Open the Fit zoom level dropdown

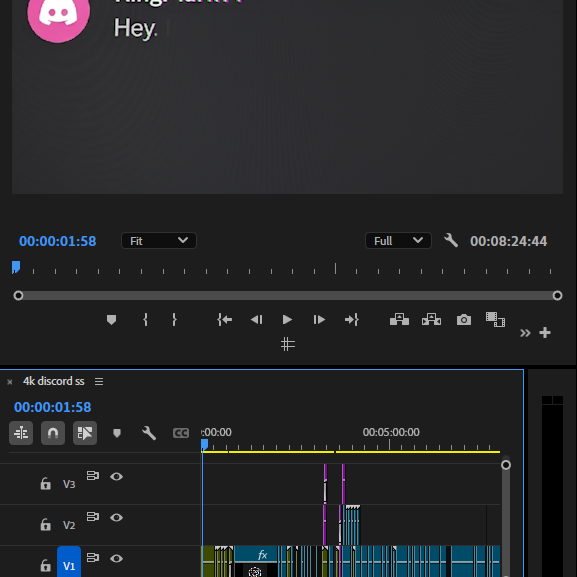(x=159, y=241)
